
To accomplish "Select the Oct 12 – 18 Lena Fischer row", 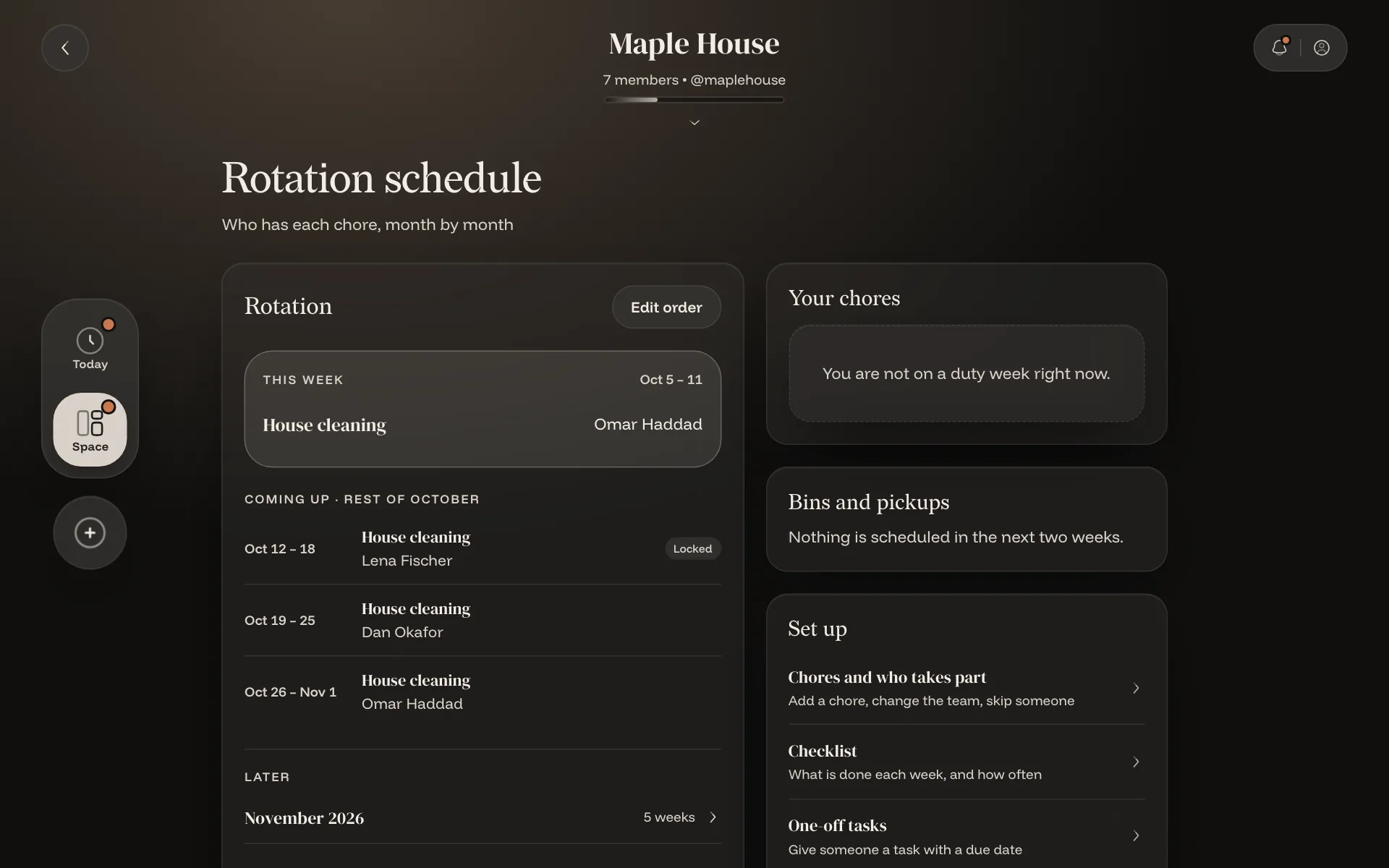I will pos(483,549).
